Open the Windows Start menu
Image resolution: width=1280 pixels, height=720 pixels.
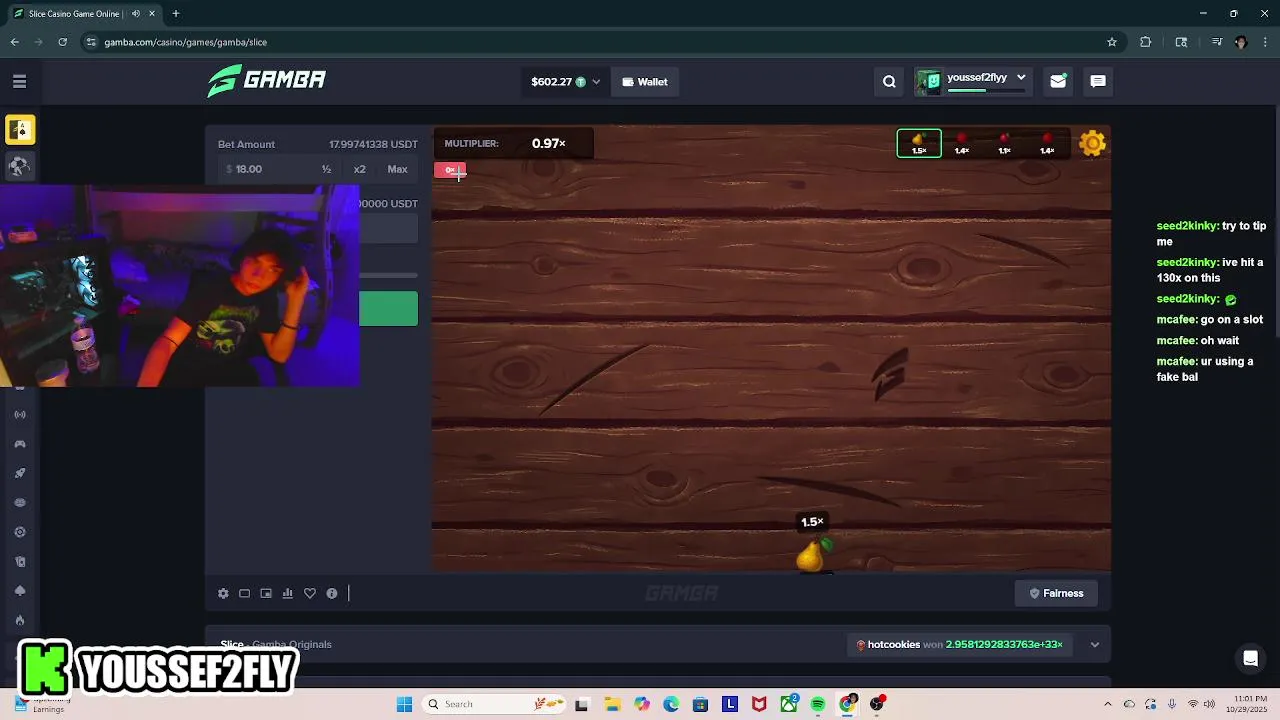[404, 704]
